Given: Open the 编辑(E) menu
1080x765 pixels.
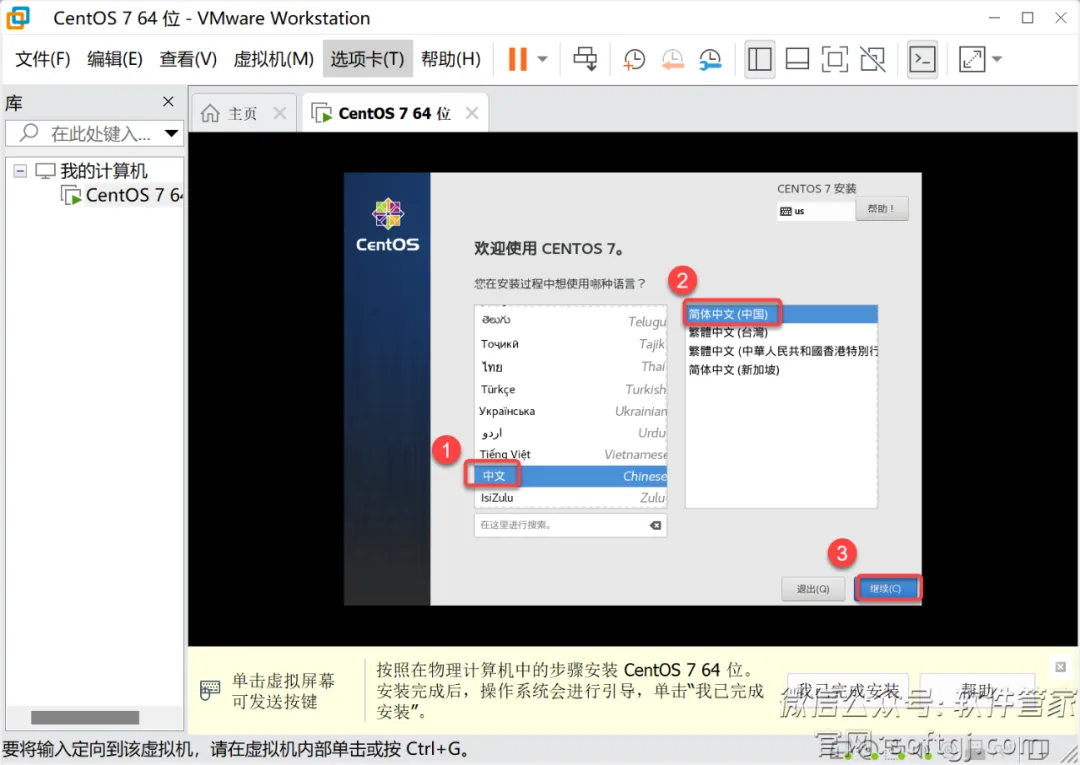Looking at the screenshot, I should pyautogui.click(x=114, y=59).
